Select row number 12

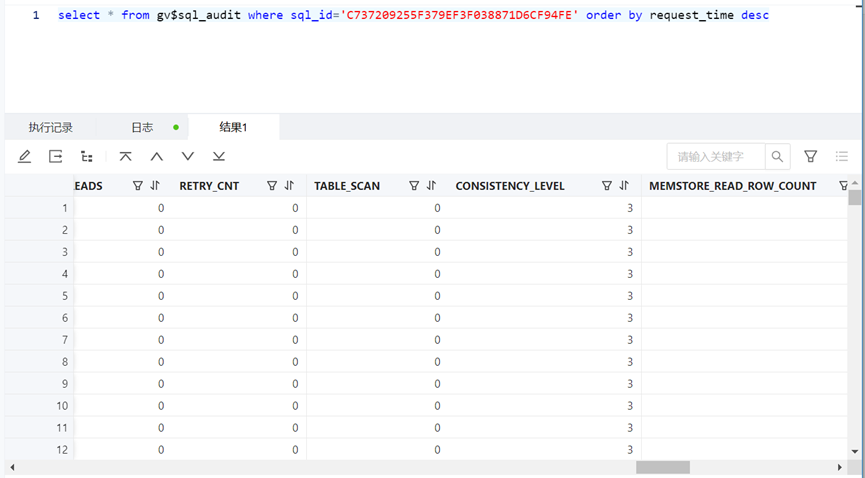pyautogui.click(x=62, y=450)
